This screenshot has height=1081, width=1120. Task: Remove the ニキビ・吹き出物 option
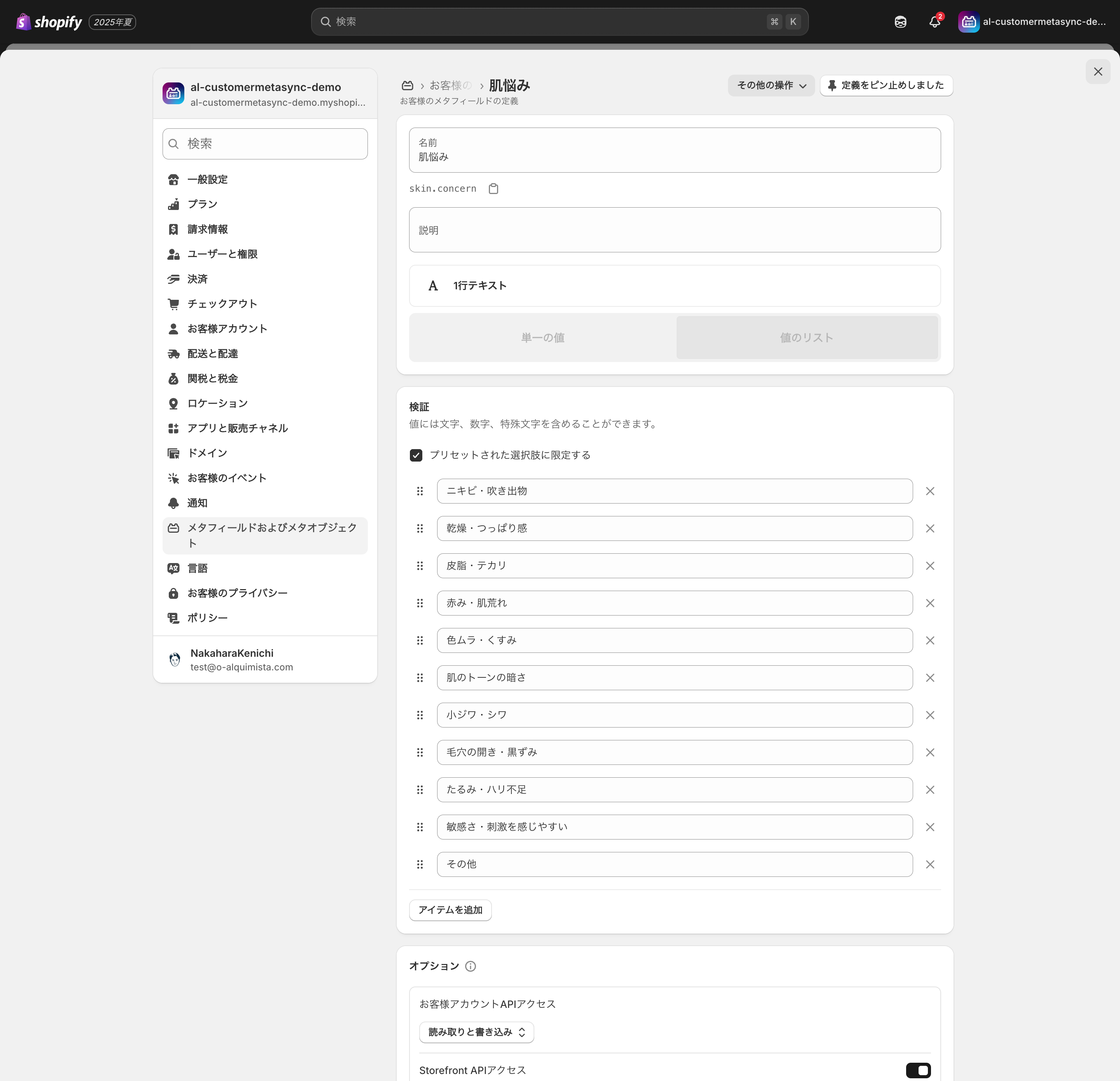(x=930, y=491)
